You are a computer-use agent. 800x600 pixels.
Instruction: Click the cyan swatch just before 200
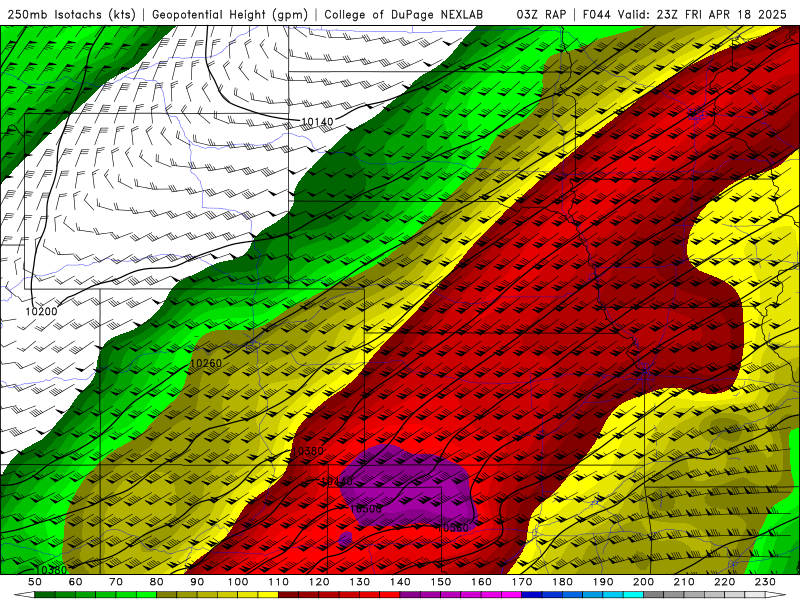pos(633,595)
